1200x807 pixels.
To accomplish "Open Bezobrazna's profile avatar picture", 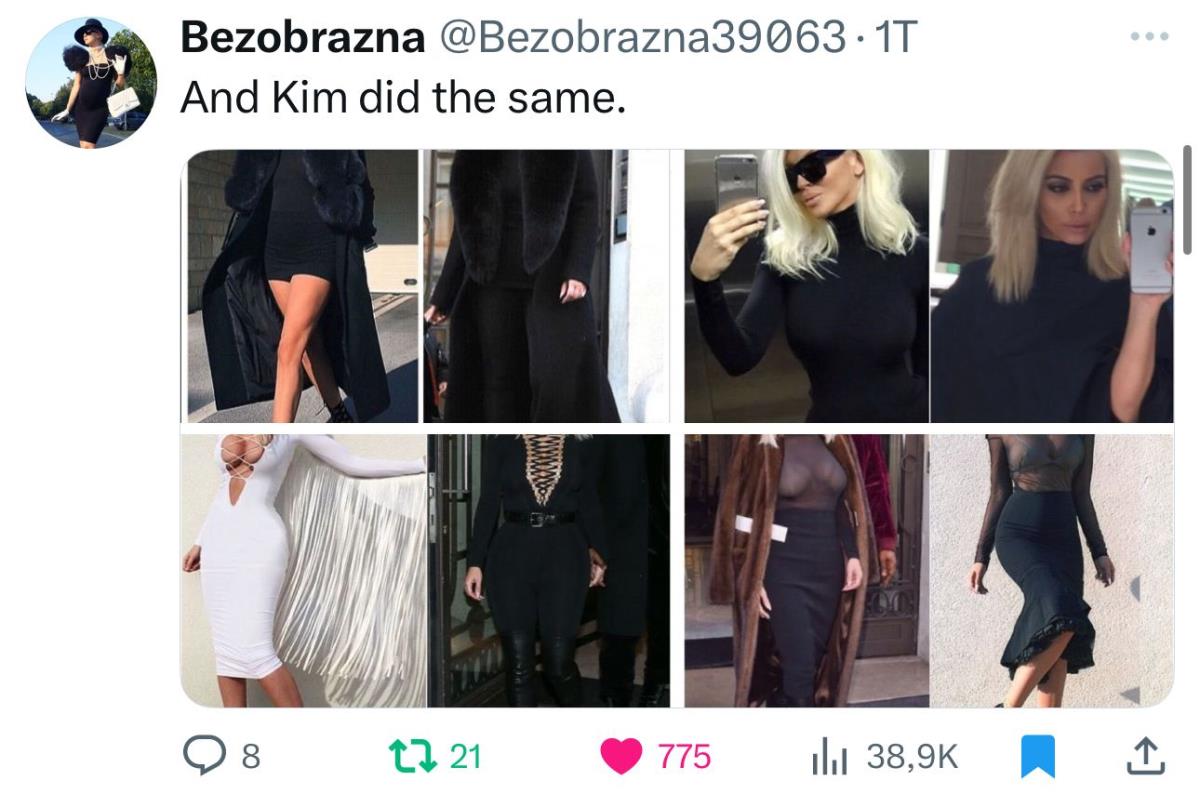I will click(x=91, y=83).
